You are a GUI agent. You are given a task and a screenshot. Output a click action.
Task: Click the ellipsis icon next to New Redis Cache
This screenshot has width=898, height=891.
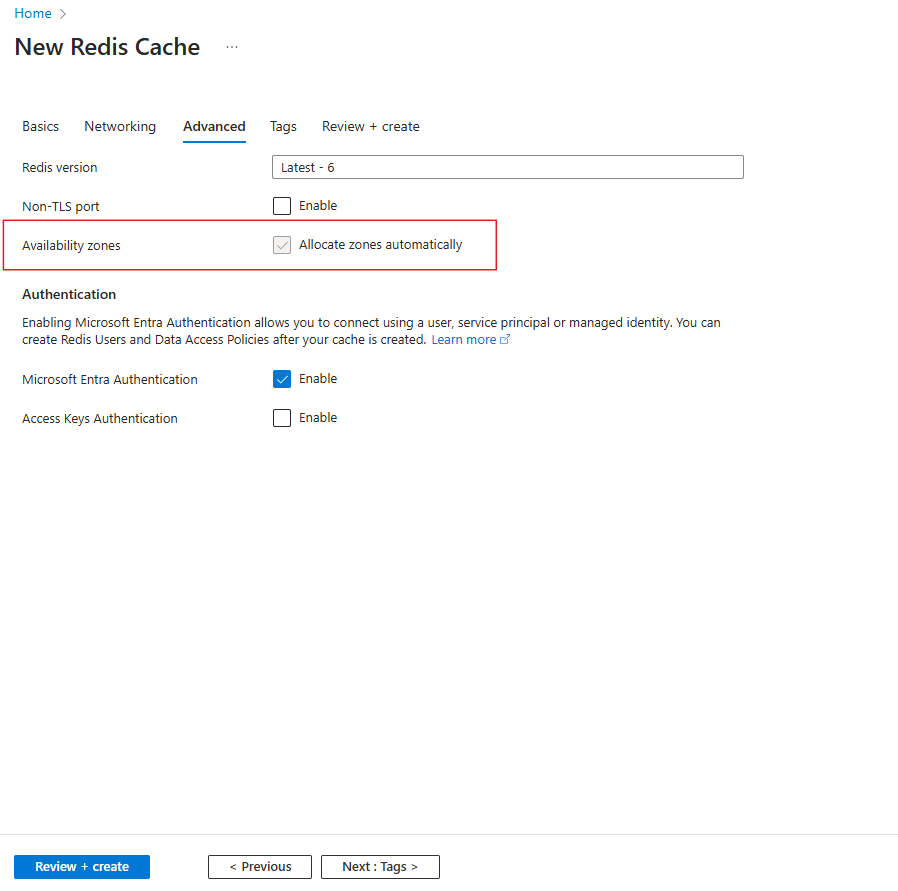coord(232,46)
